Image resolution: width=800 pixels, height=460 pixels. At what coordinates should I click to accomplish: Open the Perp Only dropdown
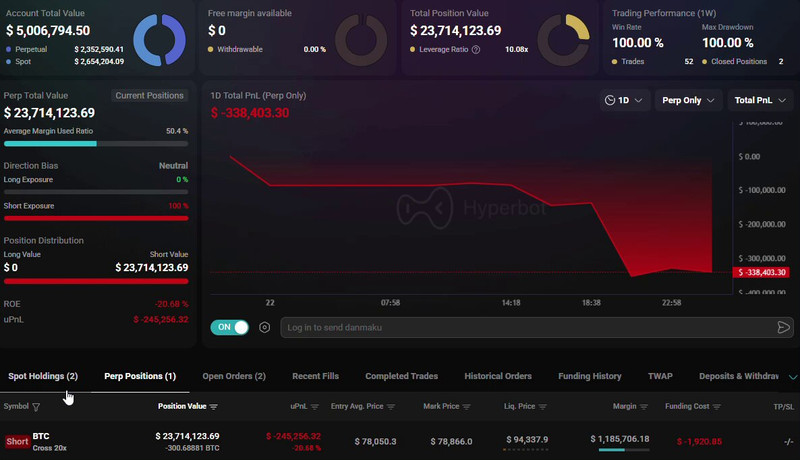tap(688, 100)
